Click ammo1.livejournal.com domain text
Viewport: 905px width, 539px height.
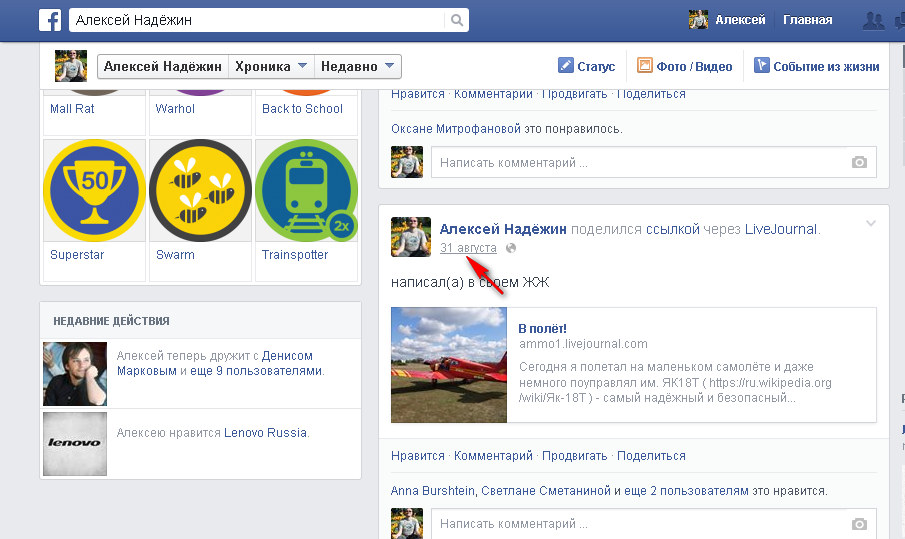tap(583, 344)
